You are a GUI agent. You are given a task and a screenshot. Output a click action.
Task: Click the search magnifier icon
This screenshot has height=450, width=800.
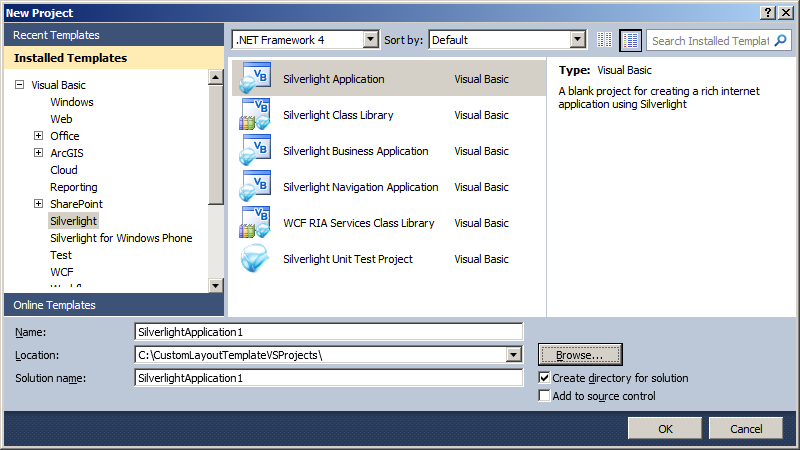pyautogui.click(x=781, y=40)
